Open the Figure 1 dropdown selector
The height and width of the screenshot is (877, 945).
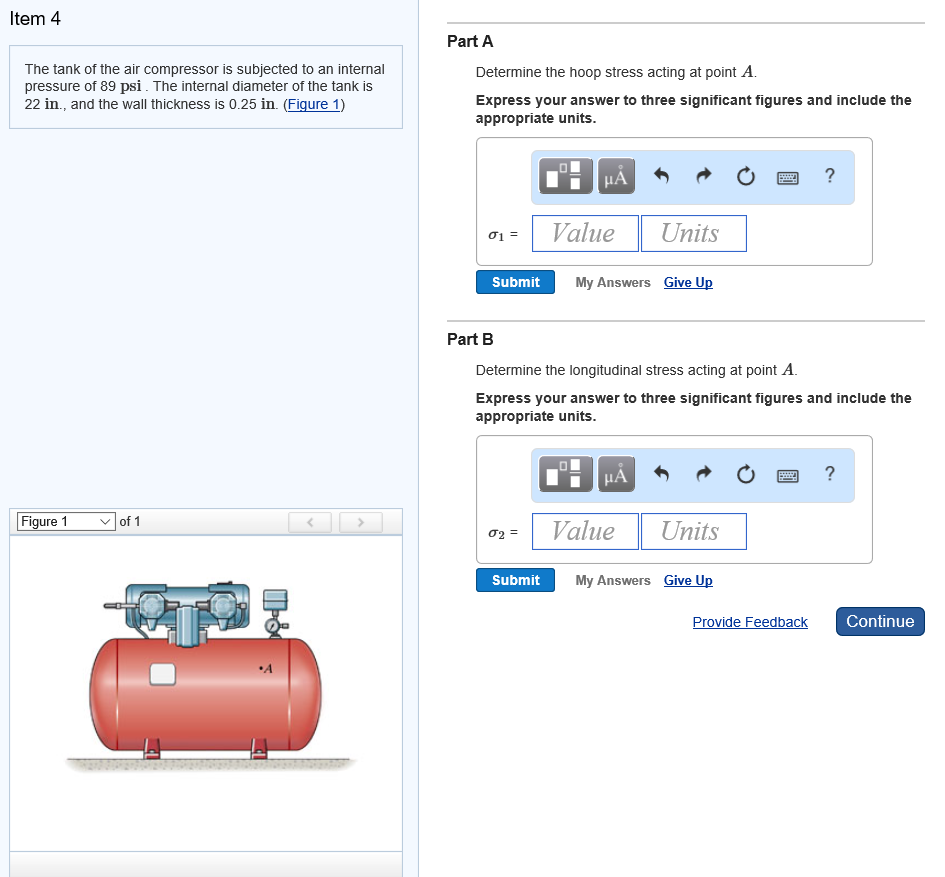(64, 521)
